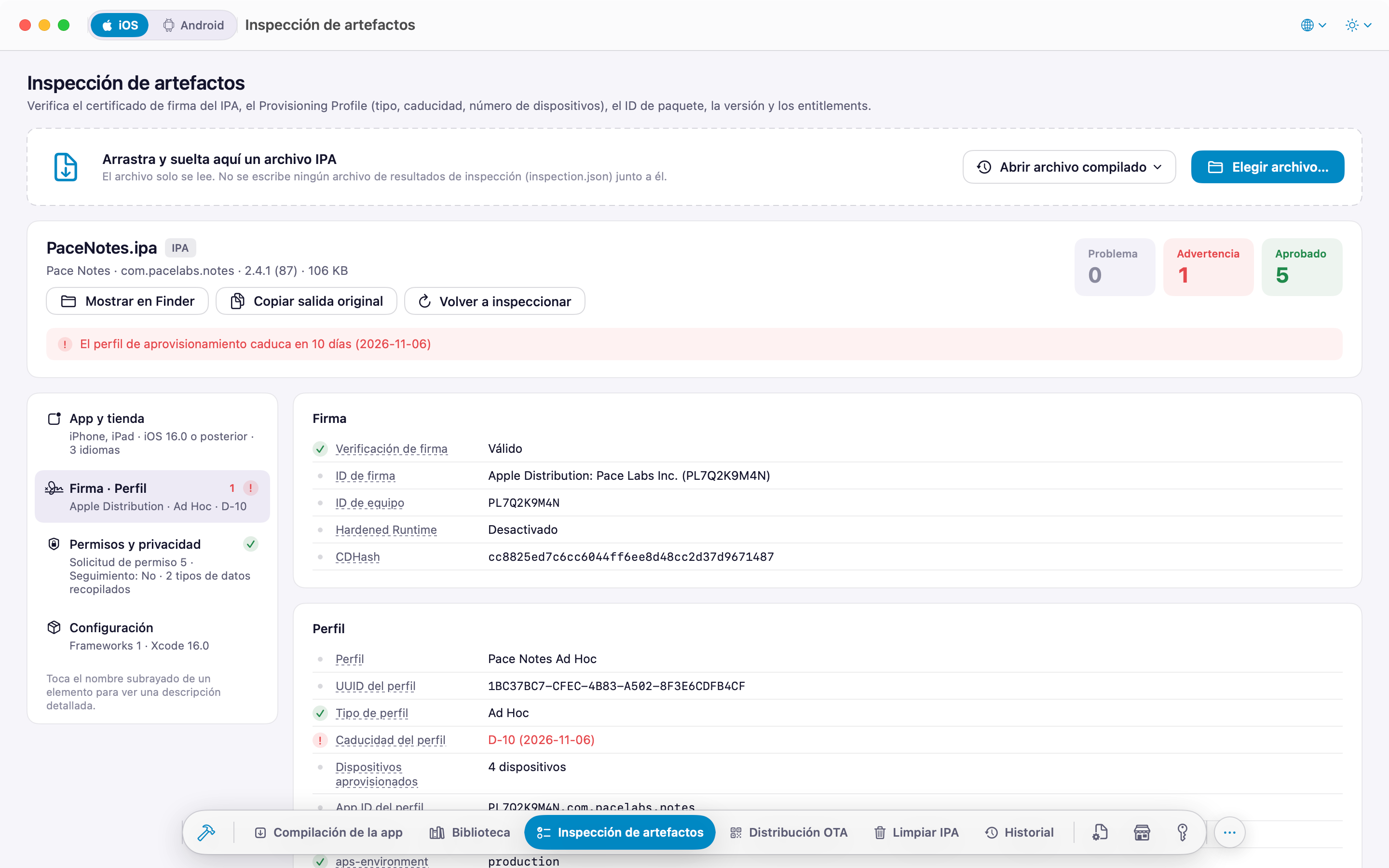Image resolution: width=1389 pixels, height=868 pixels.
Task: Click the Aprobado count card
Action: tap(1301, 267)
